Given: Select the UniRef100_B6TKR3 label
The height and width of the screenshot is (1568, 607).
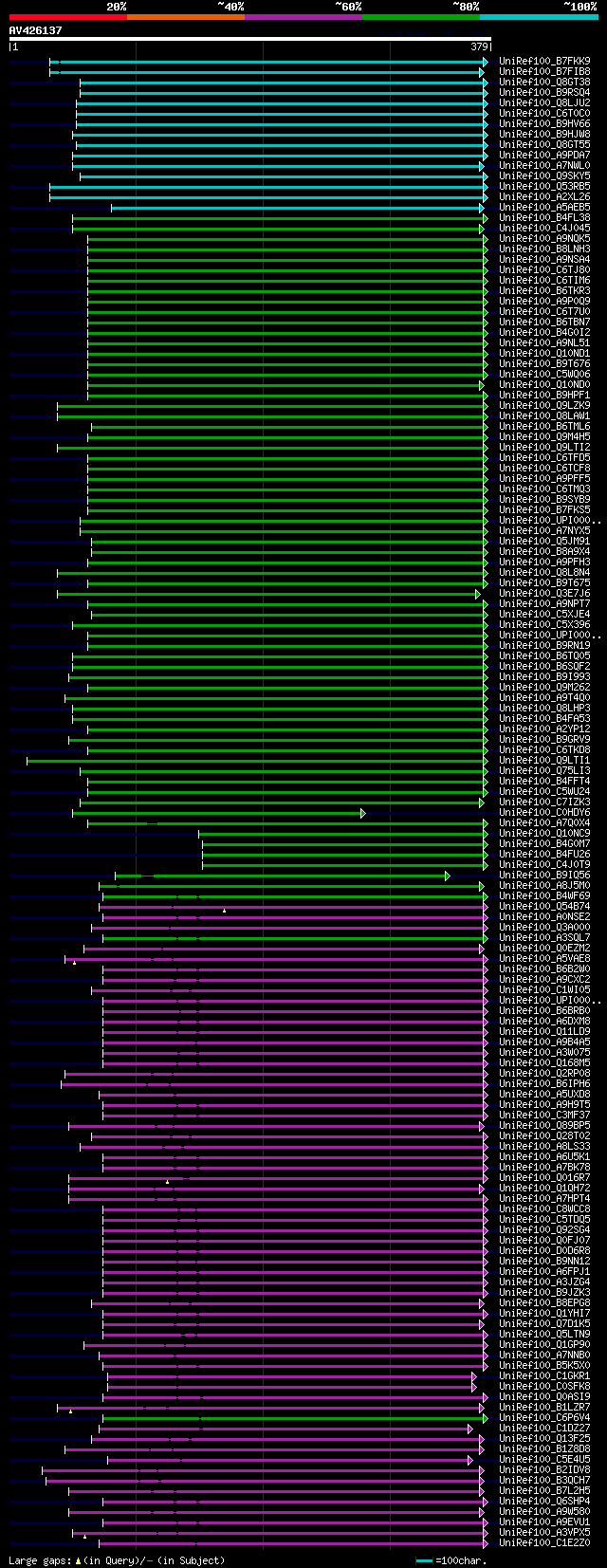Looking at the screenshot, I should coord(544,291).
